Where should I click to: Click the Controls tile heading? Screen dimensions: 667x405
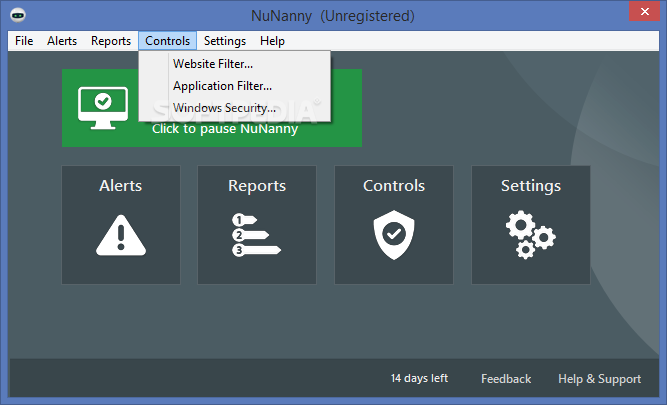[x=394, y=185]
